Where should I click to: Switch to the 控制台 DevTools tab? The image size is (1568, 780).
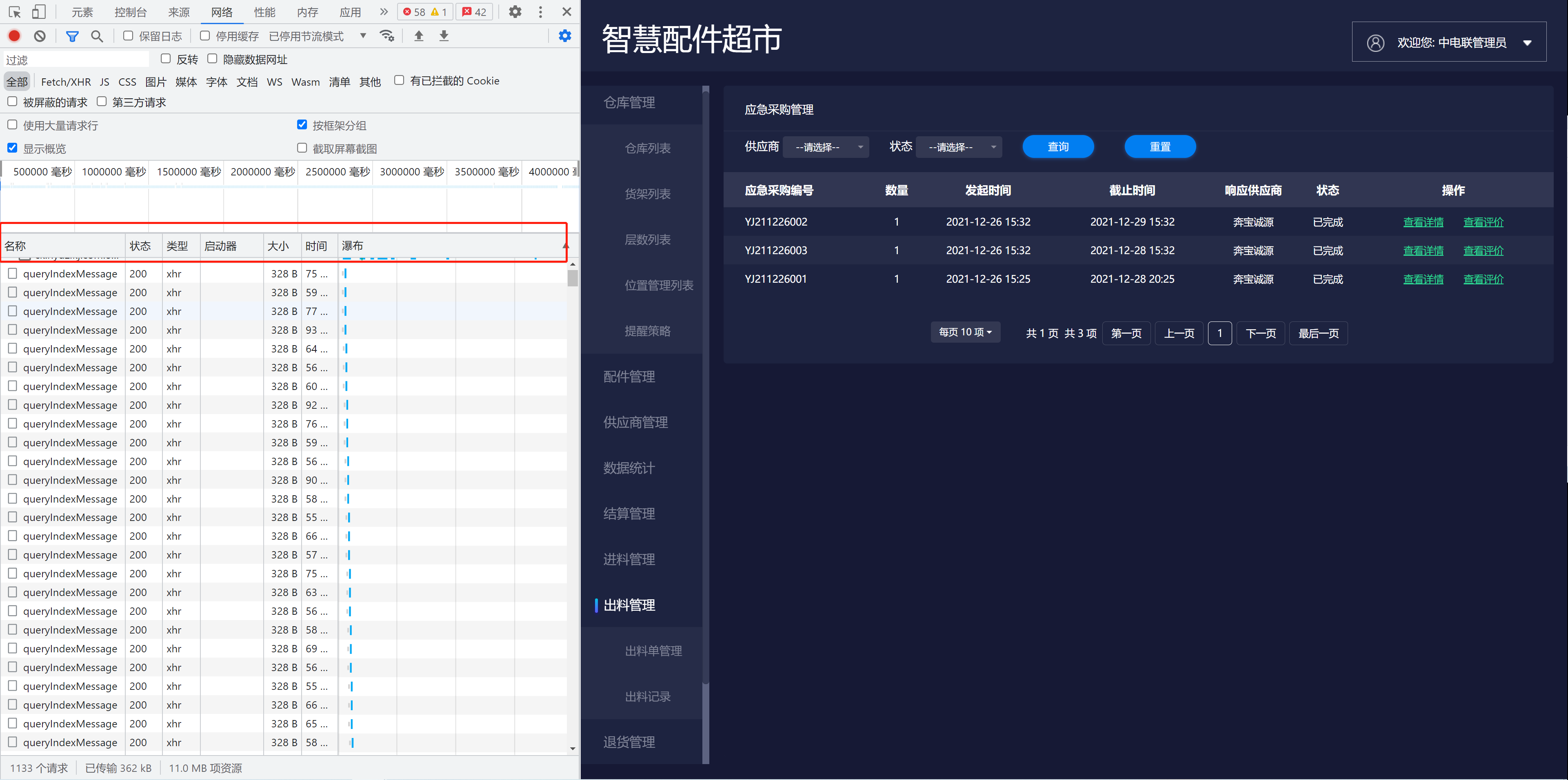[130, 12]
